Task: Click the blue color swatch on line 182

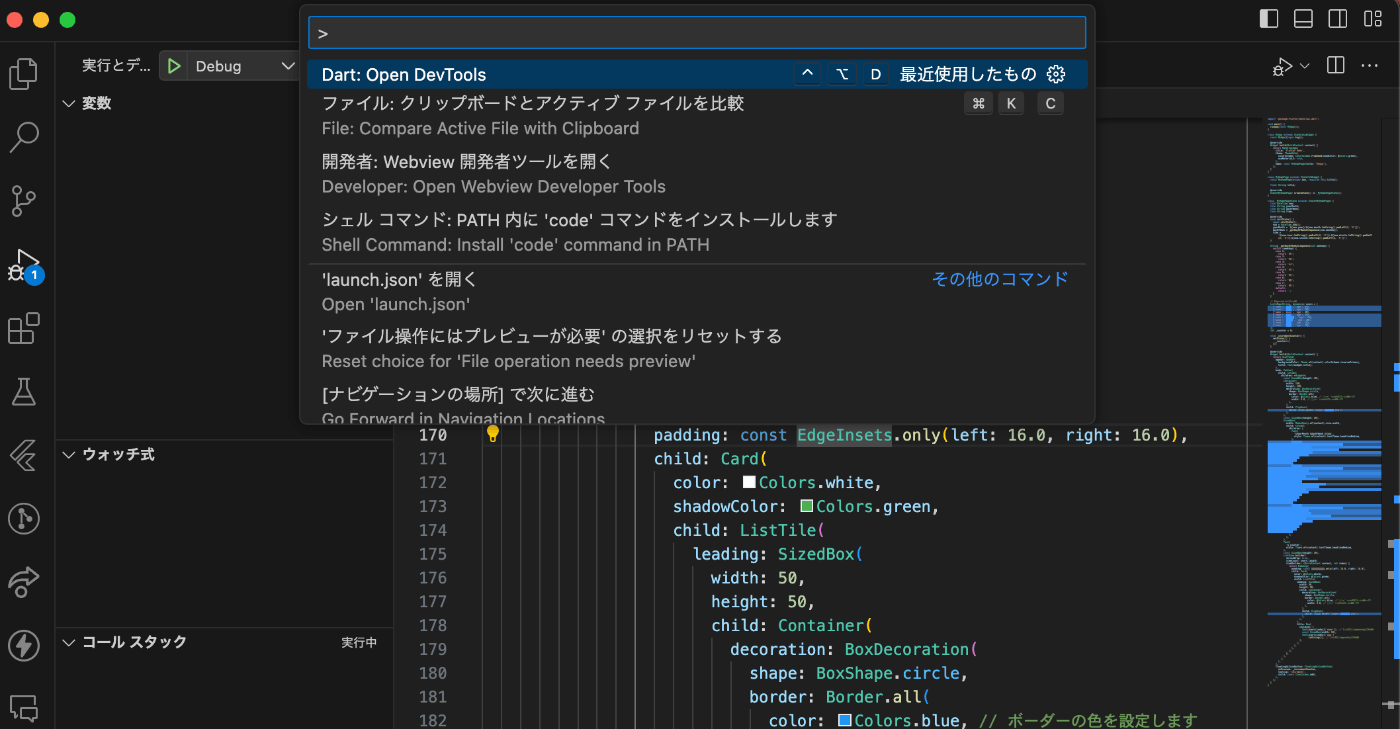Action: pos(844,721)
